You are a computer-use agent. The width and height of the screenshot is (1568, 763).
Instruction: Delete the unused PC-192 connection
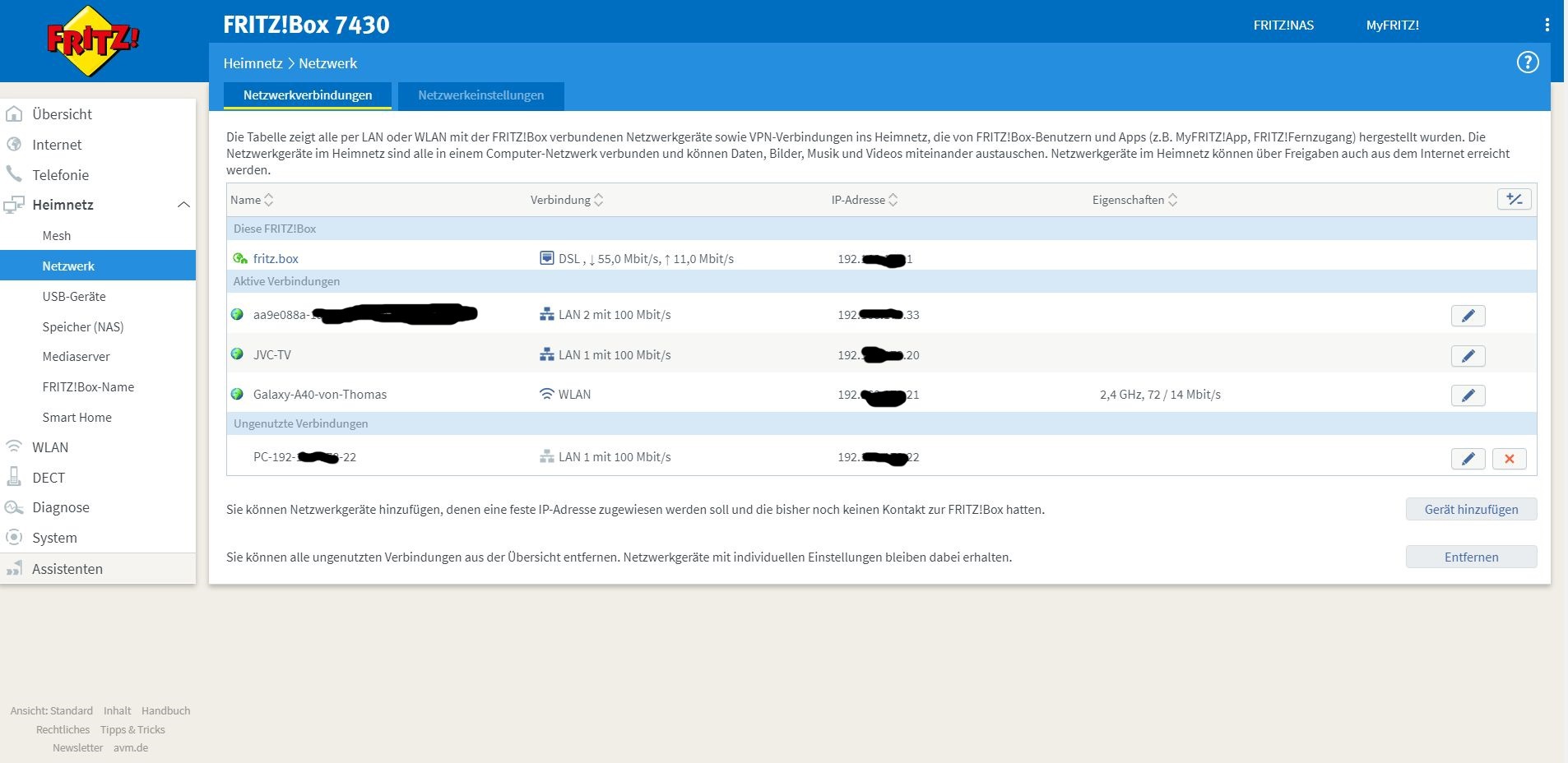click(1510, 459)
